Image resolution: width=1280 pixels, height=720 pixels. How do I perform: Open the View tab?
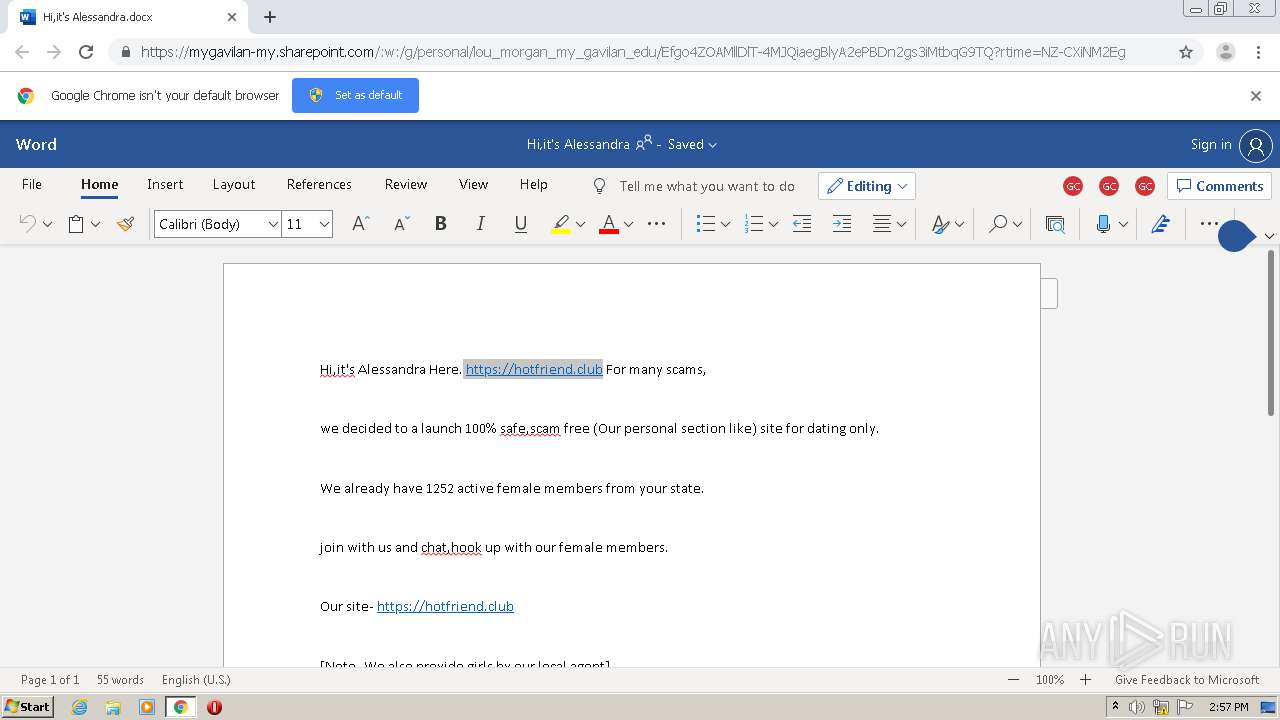click(x=473, y=184)
